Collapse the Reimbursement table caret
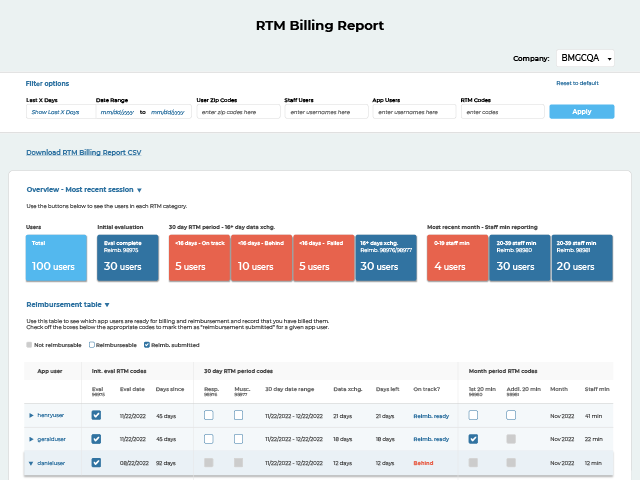 click(x=107, y=304)
